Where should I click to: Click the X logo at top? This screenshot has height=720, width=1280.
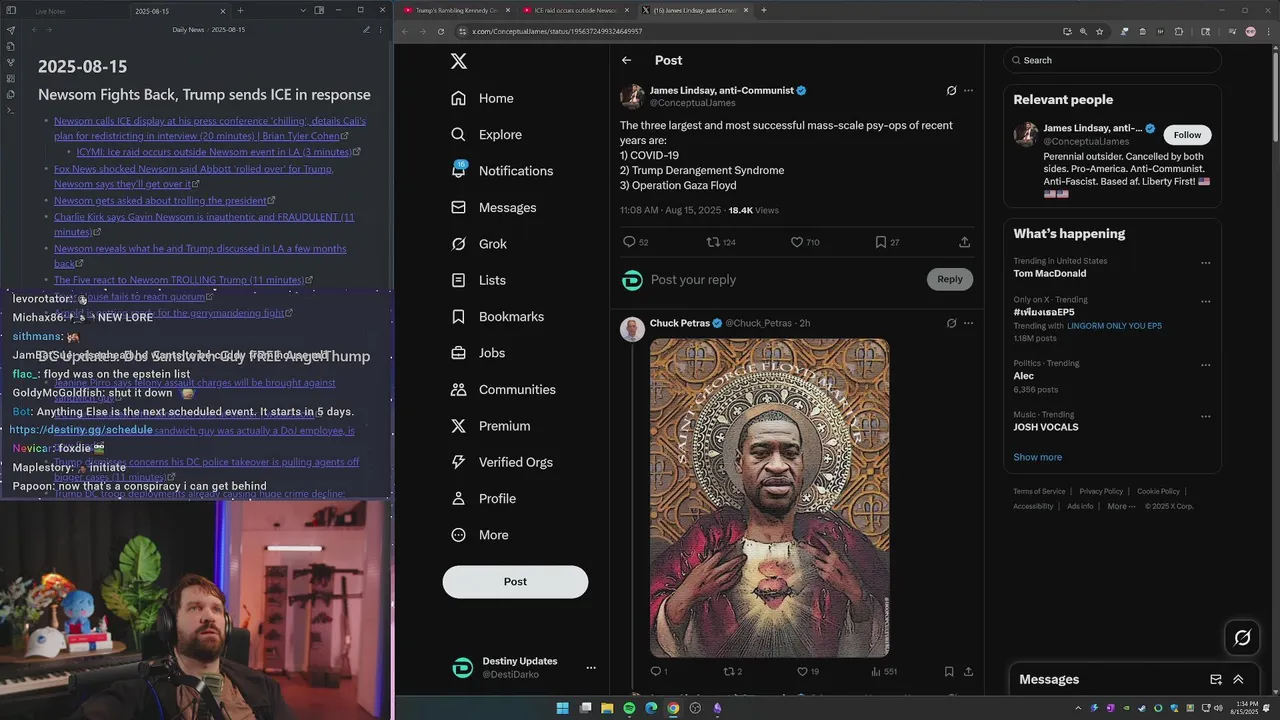[x=458, y=61]
